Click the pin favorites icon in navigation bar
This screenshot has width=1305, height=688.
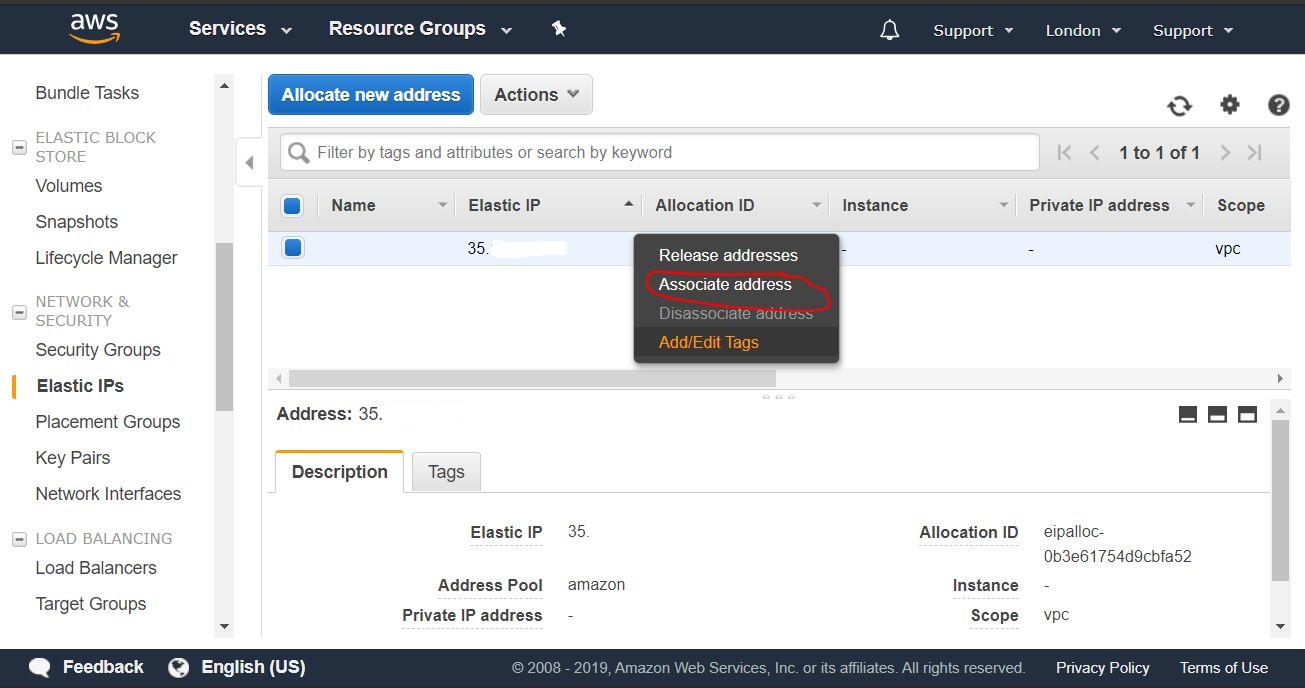[x=559, y=29]
